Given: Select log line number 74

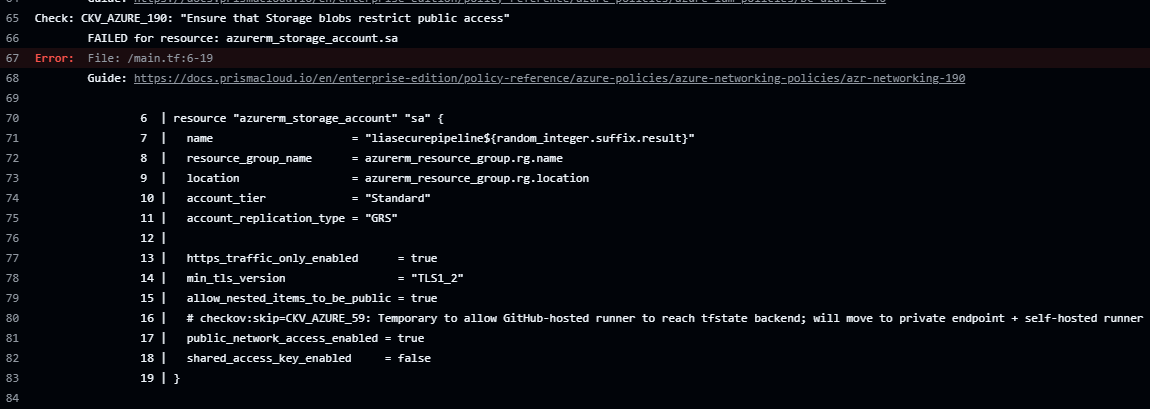Looking at the screenshot, I should (12, 198).
